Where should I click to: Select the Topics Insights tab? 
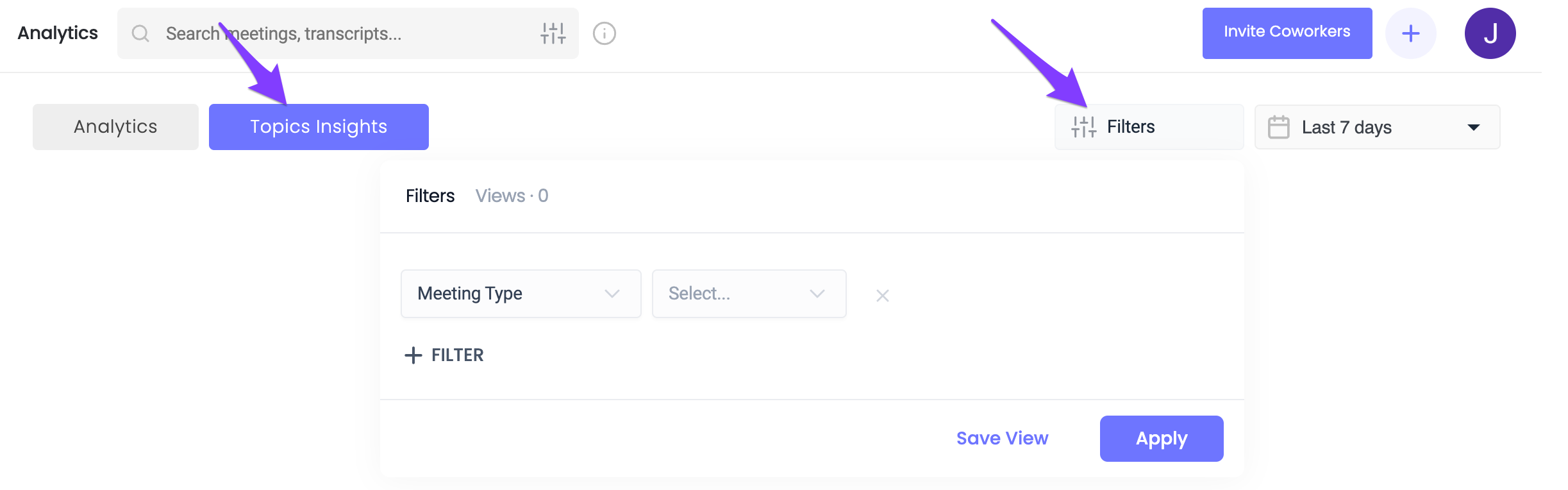tap(319, 127)
